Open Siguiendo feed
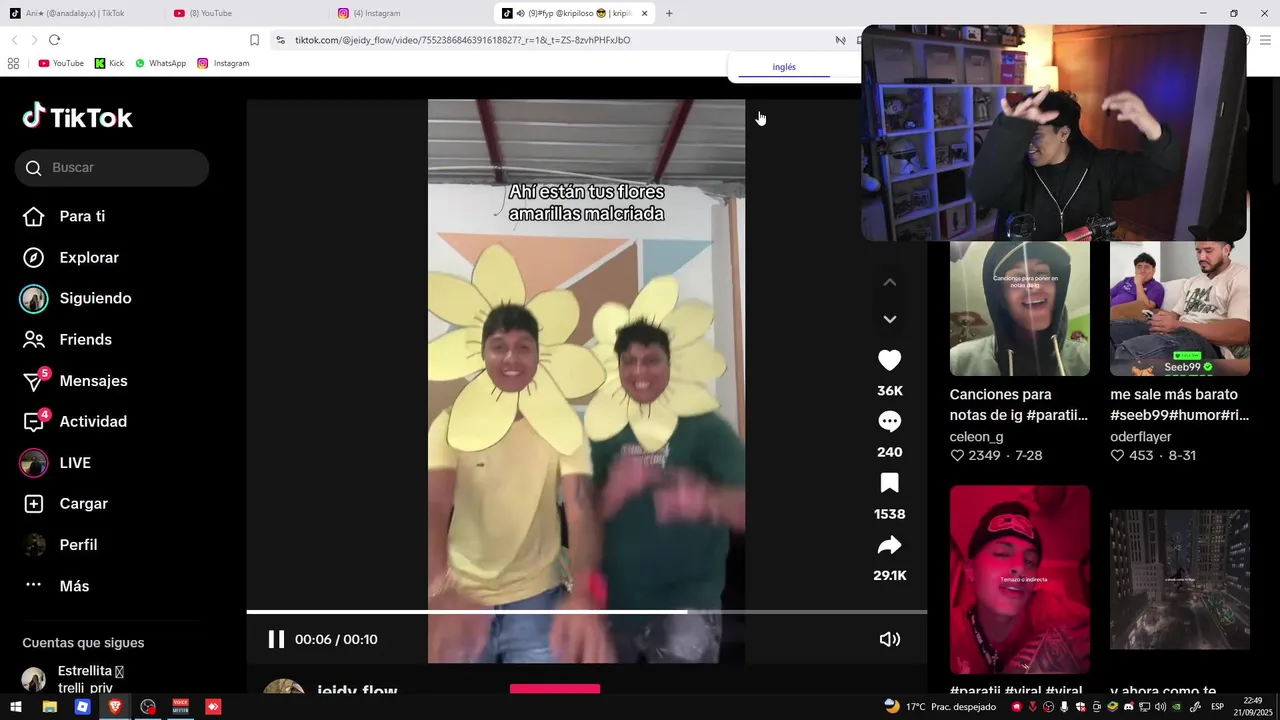1280x720 pixels. point(95,298)
